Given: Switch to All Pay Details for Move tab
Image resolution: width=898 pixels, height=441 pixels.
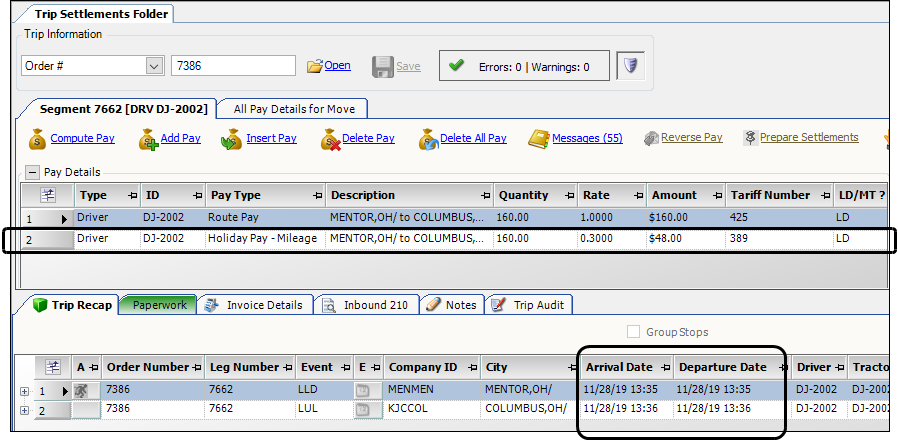Looking at the screenshot, I should 294,108.
